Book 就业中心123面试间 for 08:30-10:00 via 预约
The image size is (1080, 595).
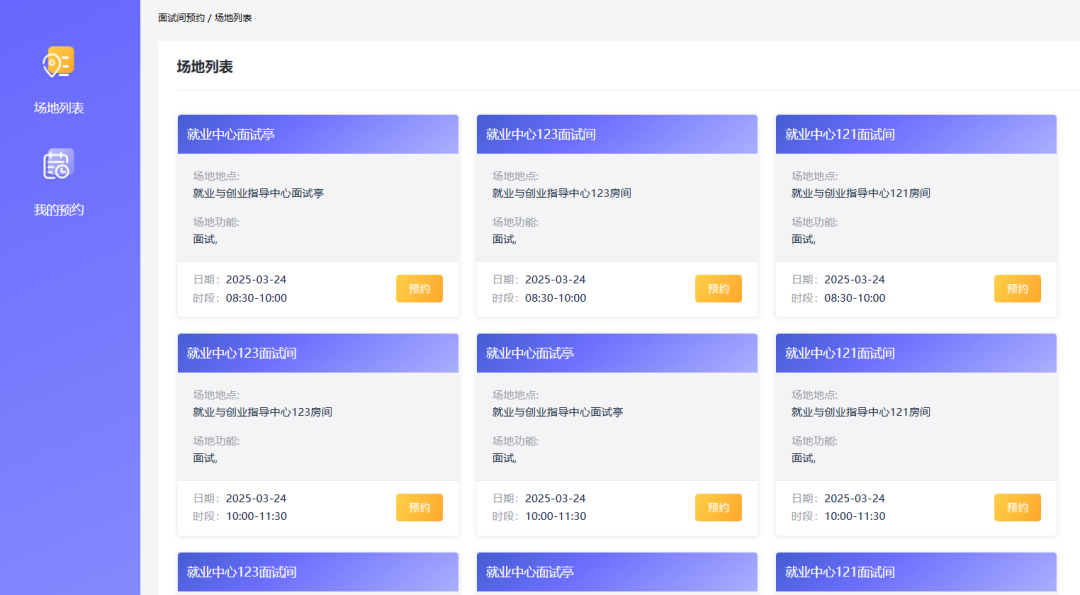coord(718,289)
